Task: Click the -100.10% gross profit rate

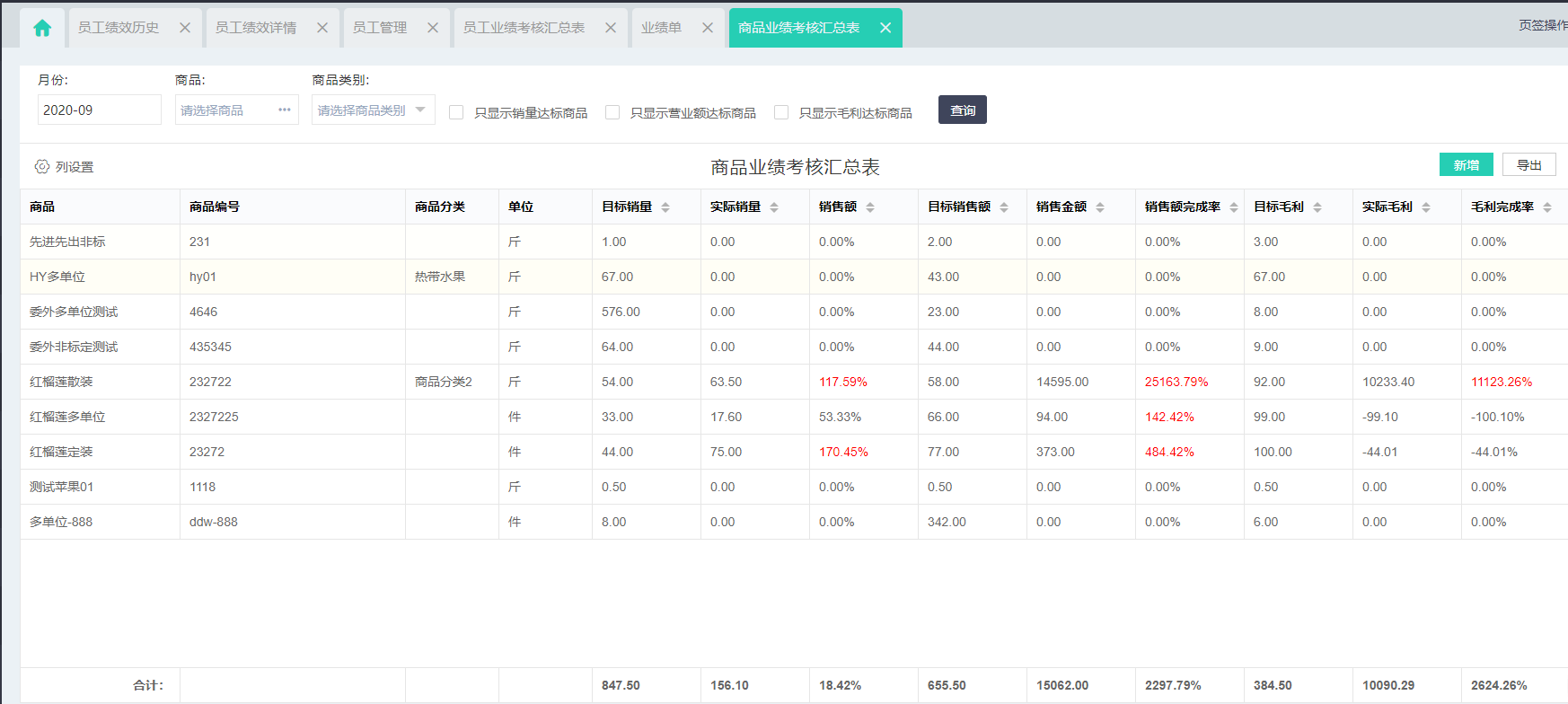Action: (1498, 417)
